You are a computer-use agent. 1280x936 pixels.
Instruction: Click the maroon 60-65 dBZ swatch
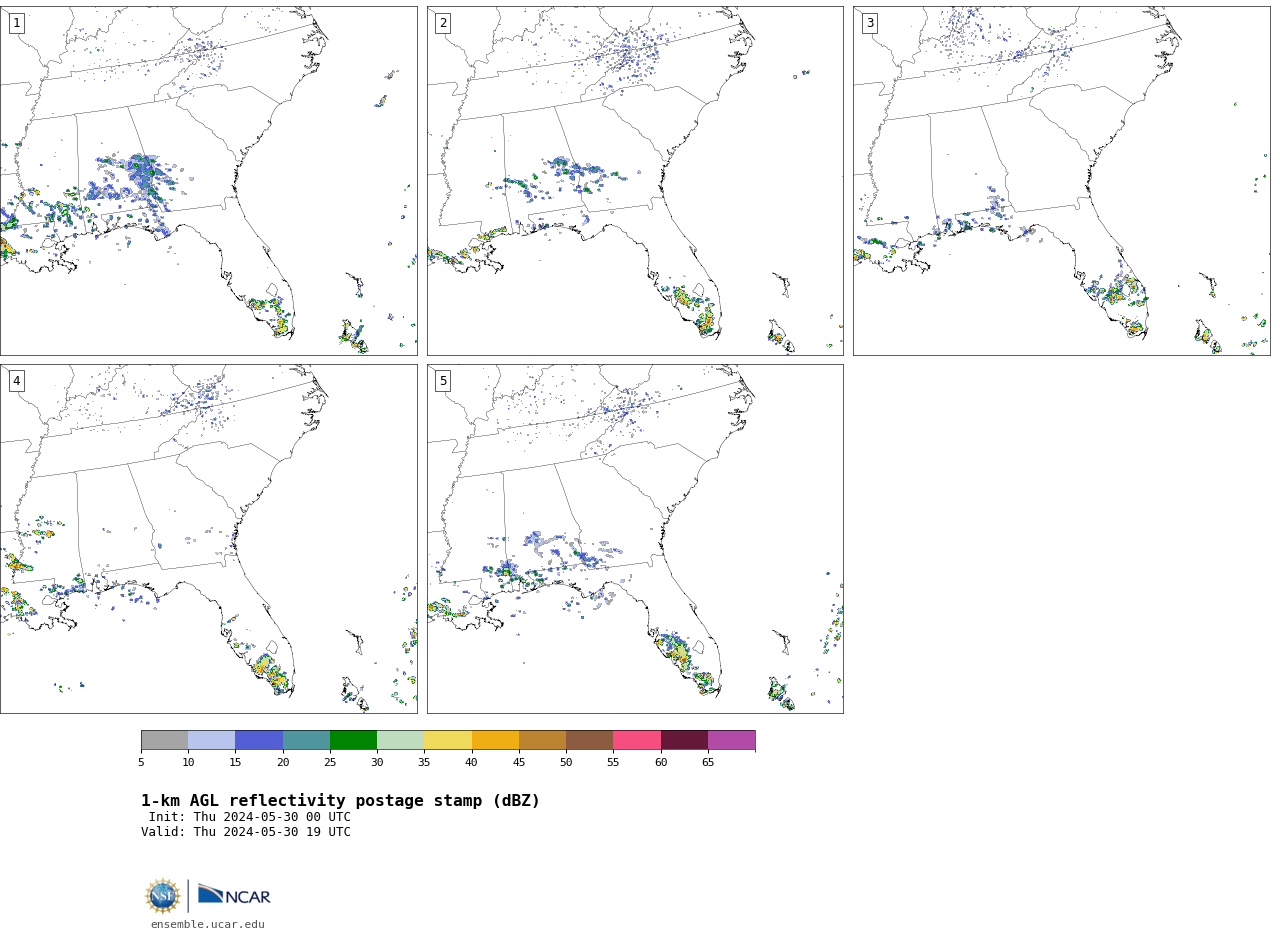point(684,740)
